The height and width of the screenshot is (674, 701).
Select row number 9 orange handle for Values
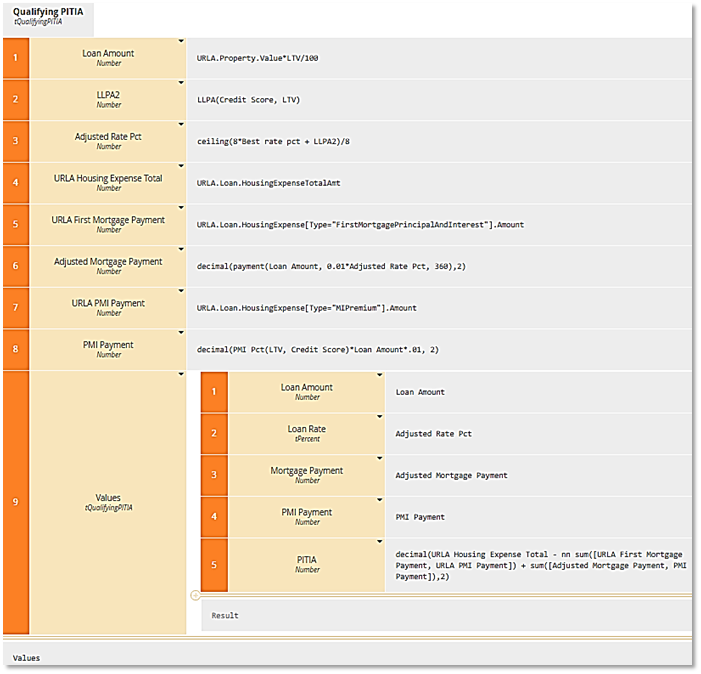coord(15,501)
